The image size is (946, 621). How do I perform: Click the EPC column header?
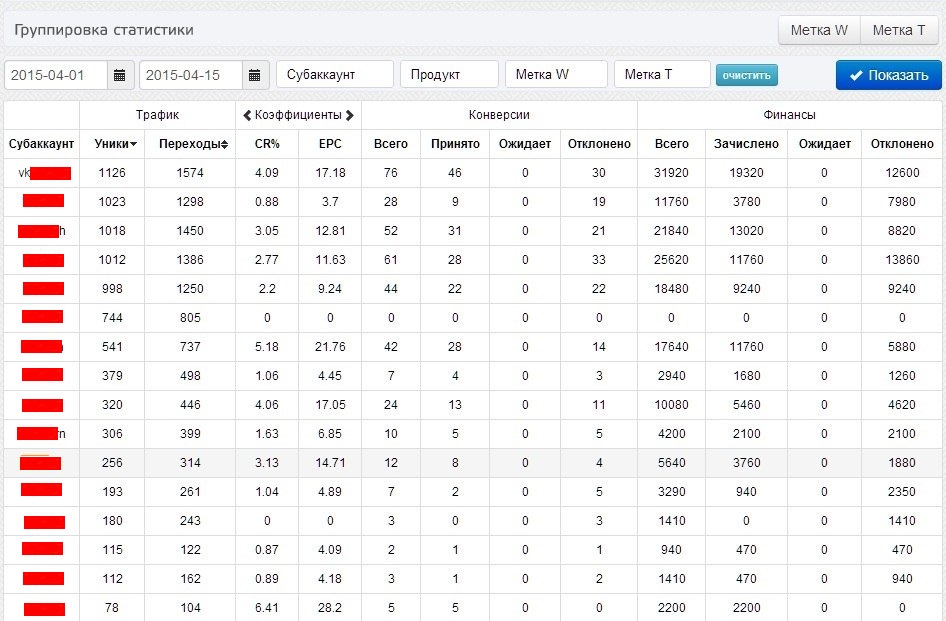330,144
